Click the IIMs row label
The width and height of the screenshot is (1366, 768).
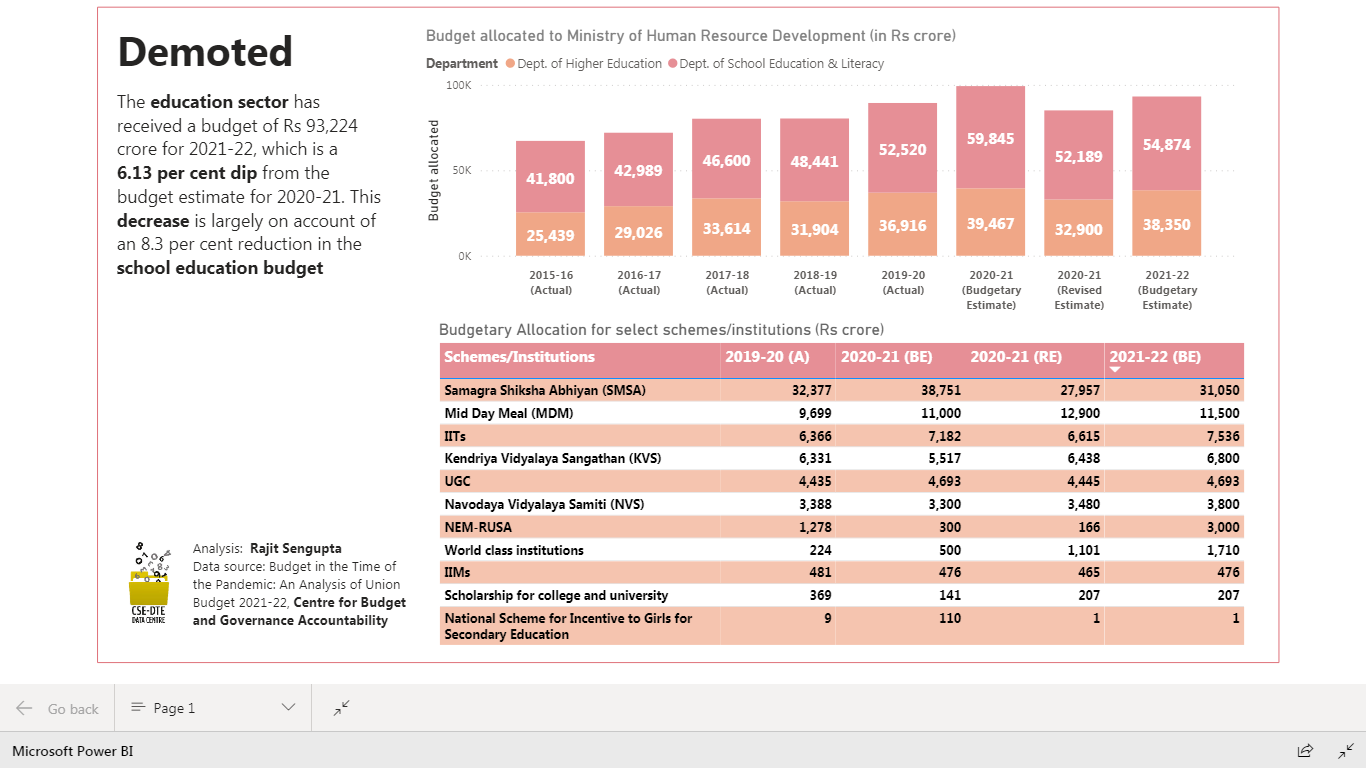coord(458,573)
